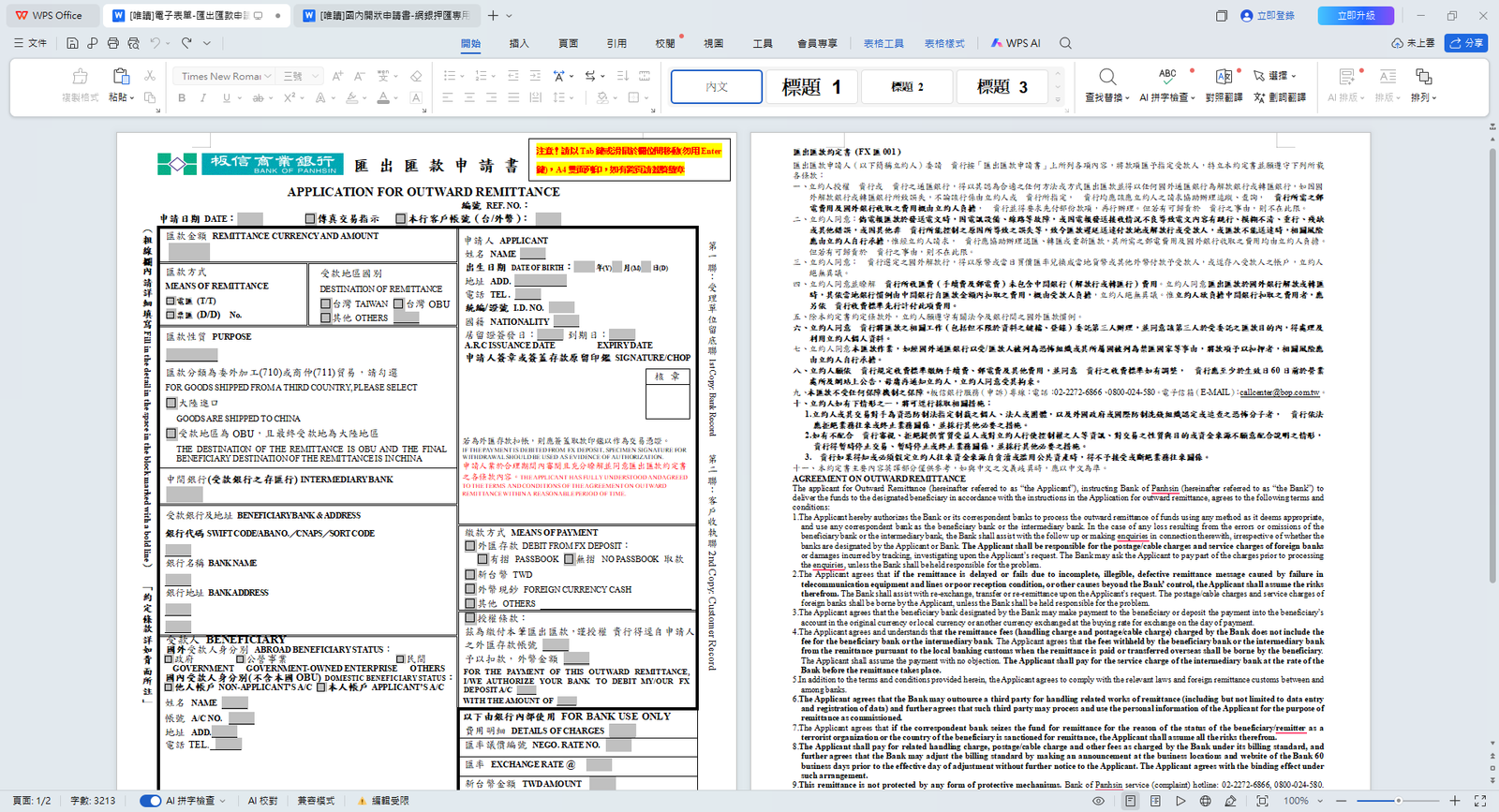Click the Format Painter 複製格式 brush icon
The image size is (1499, 812).
[81, 84]
